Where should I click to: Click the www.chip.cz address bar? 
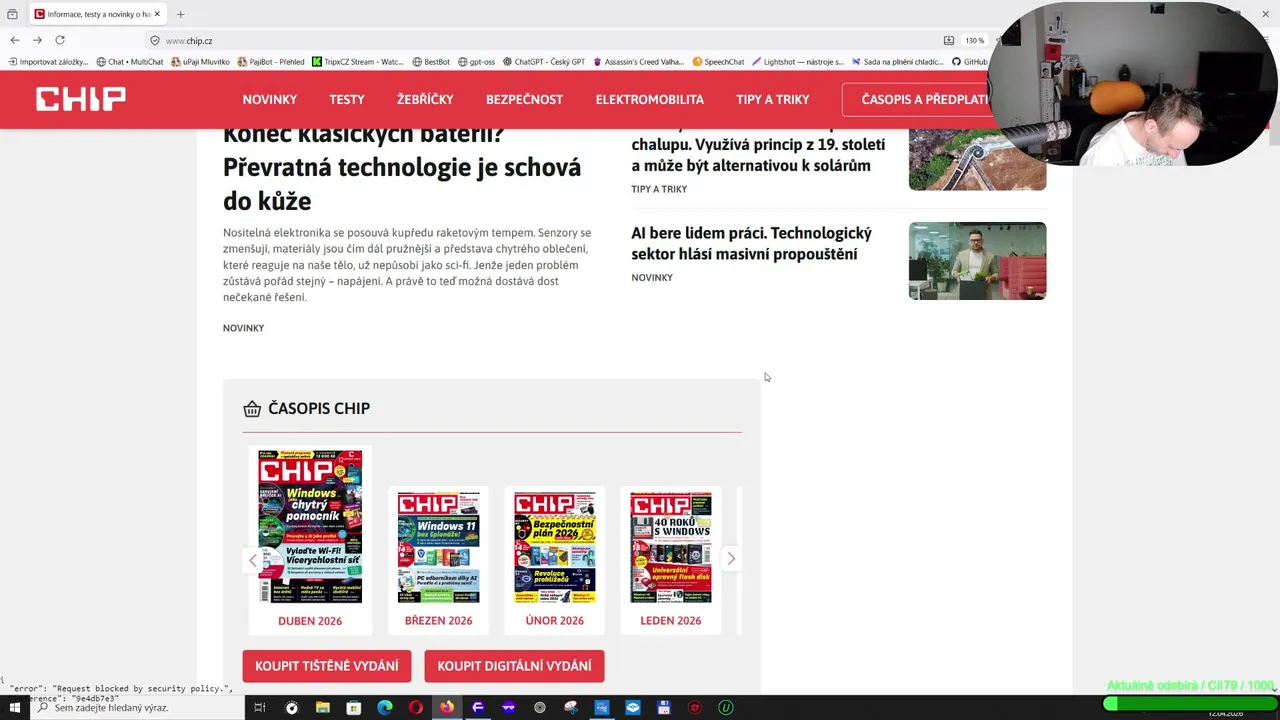pyautogui.click(x=540, y=41)
